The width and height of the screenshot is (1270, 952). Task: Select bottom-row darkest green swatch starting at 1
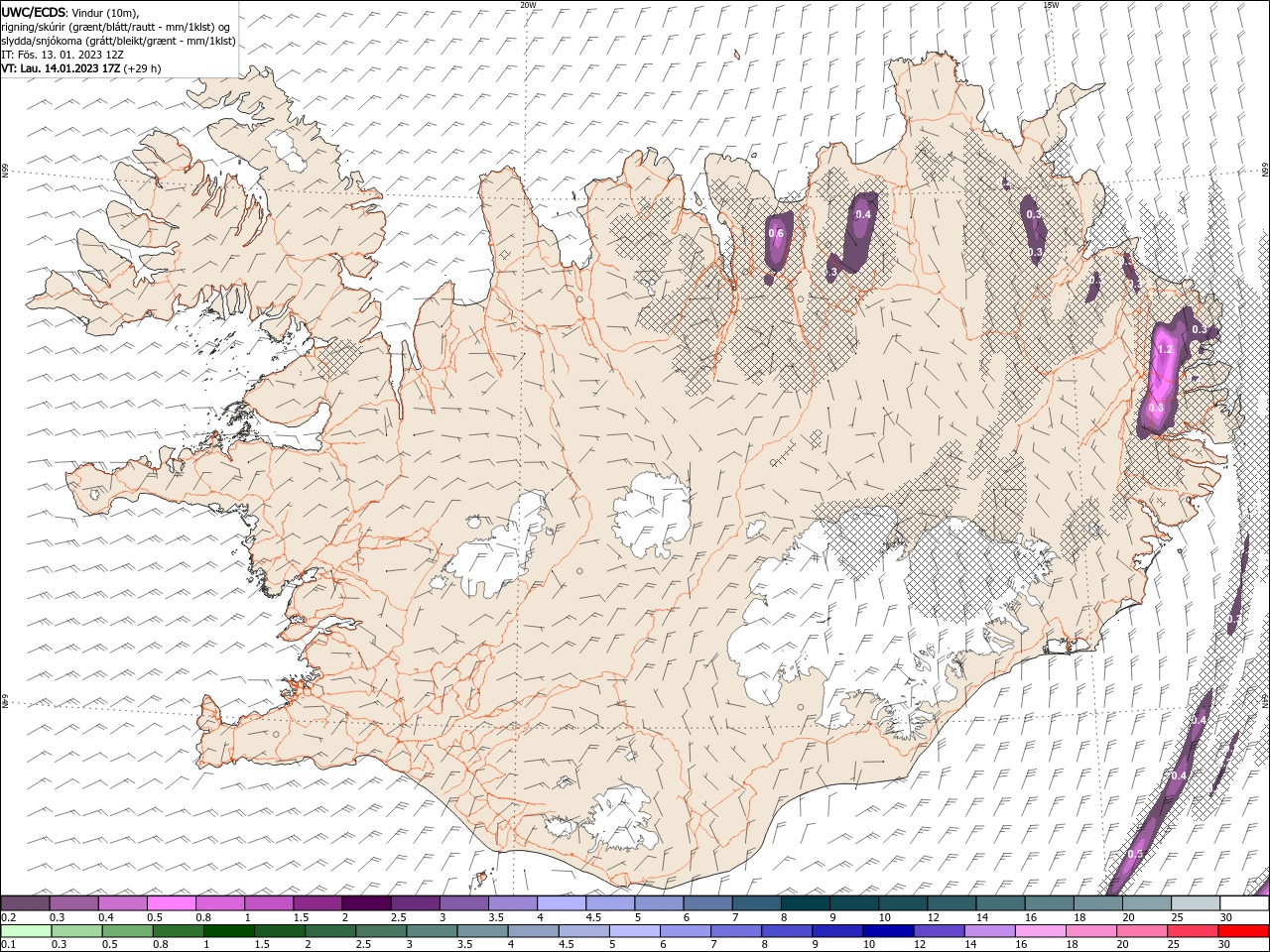tap(228, 931)
